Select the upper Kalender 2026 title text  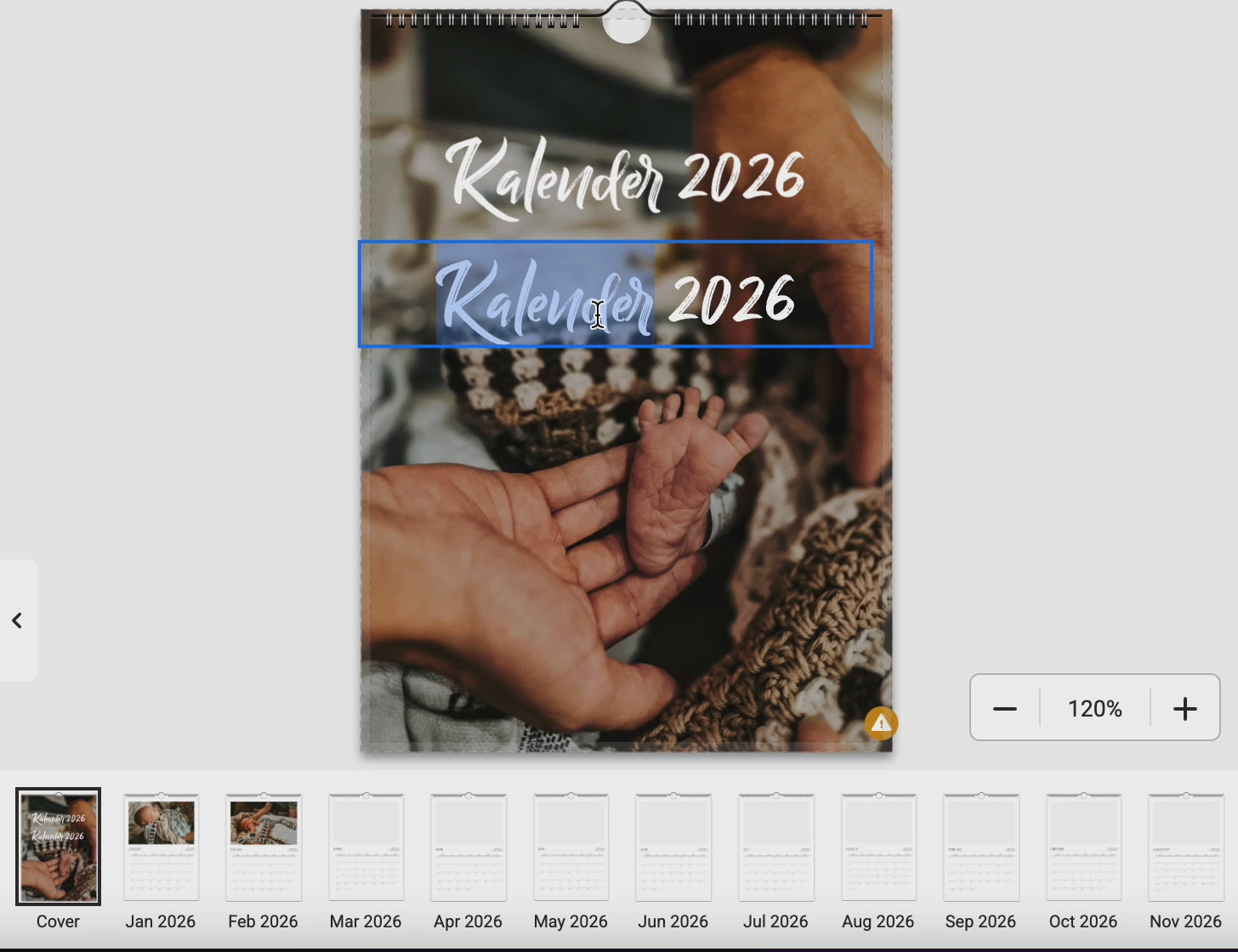click(625, 178)
